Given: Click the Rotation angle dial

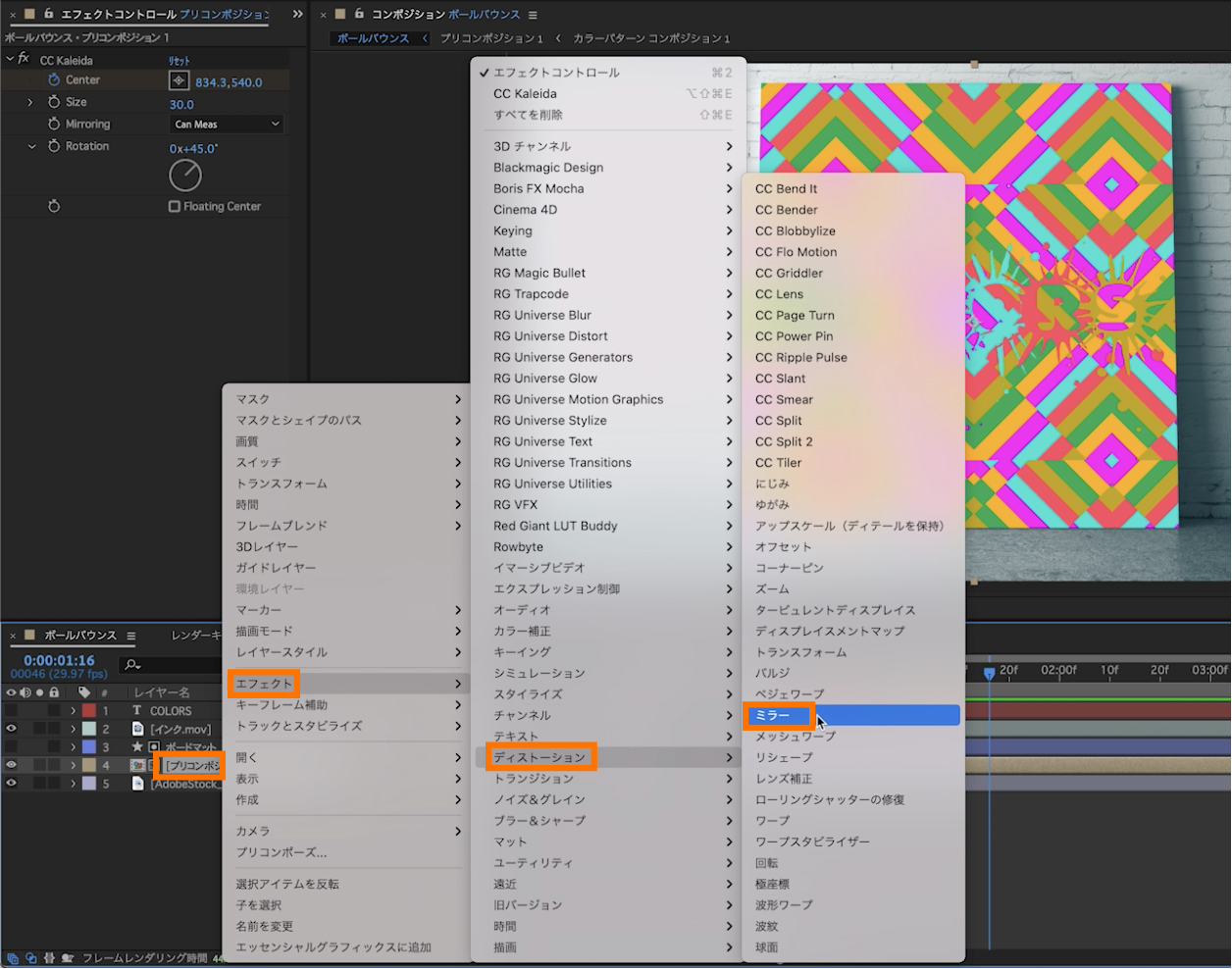Looking at the screenshot, I should pyautogui.click(x=185, y=176).
